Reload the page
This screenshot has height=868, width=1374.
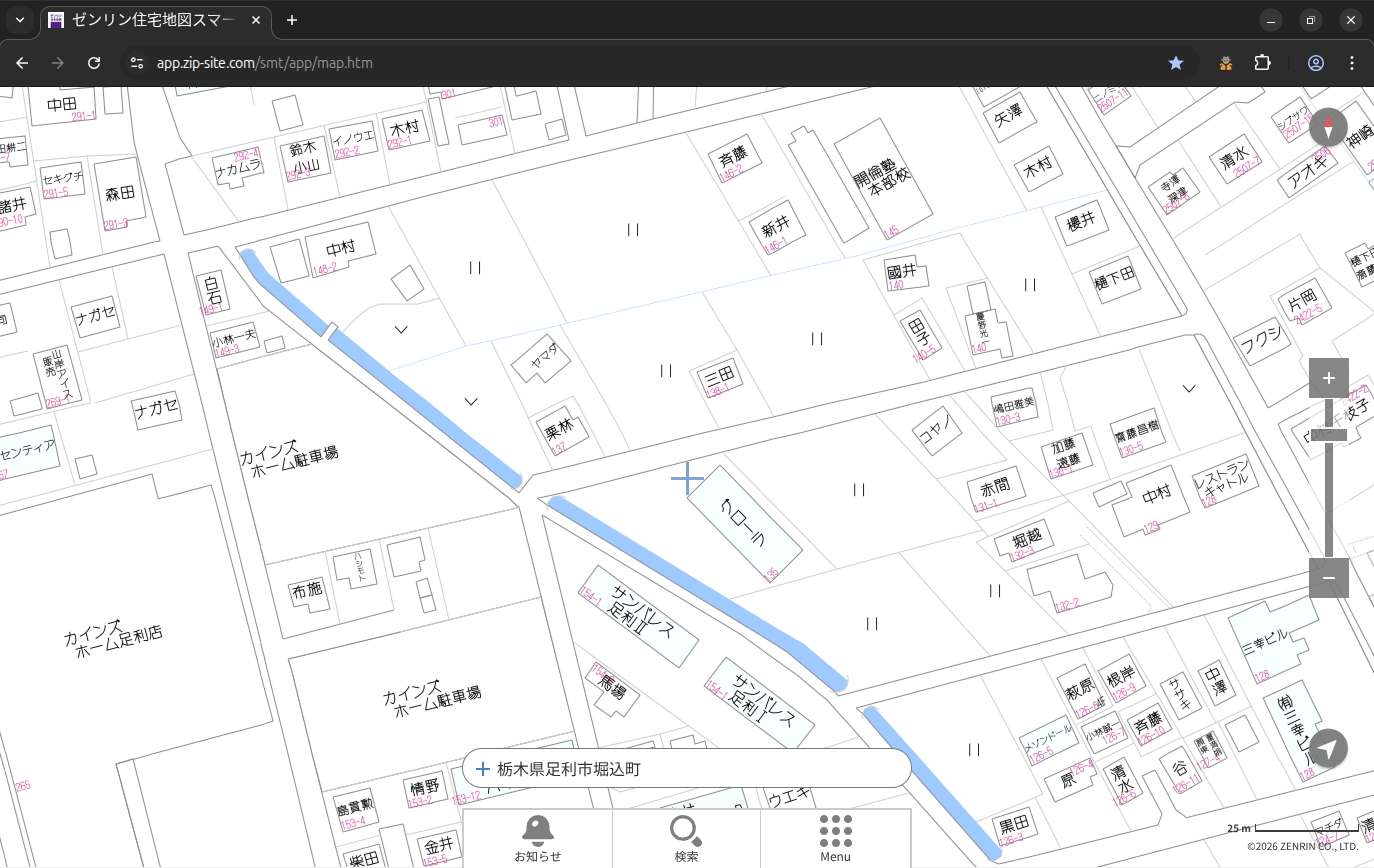(94, 63)
